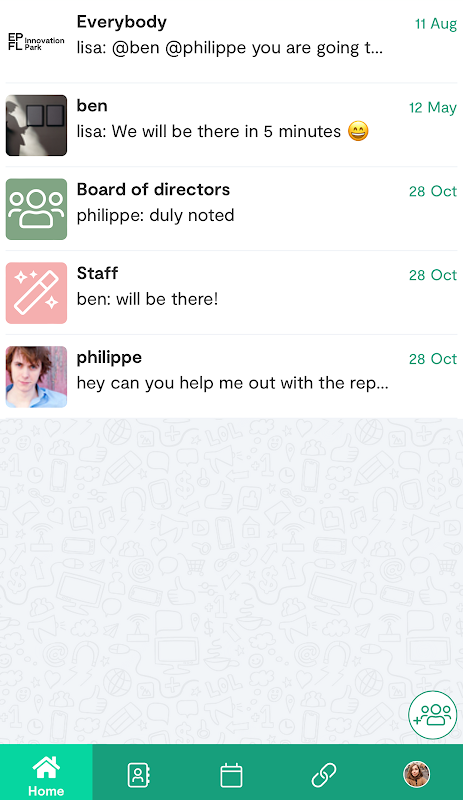Click philippe's profile photo
Viewport: 463px width, 800px height.
pyautogui.click(x=36, y=377)
